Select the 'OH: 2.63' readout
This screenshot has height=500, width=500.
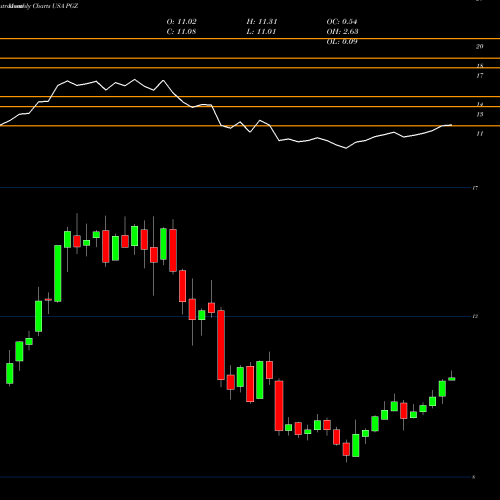coord(342,32)
